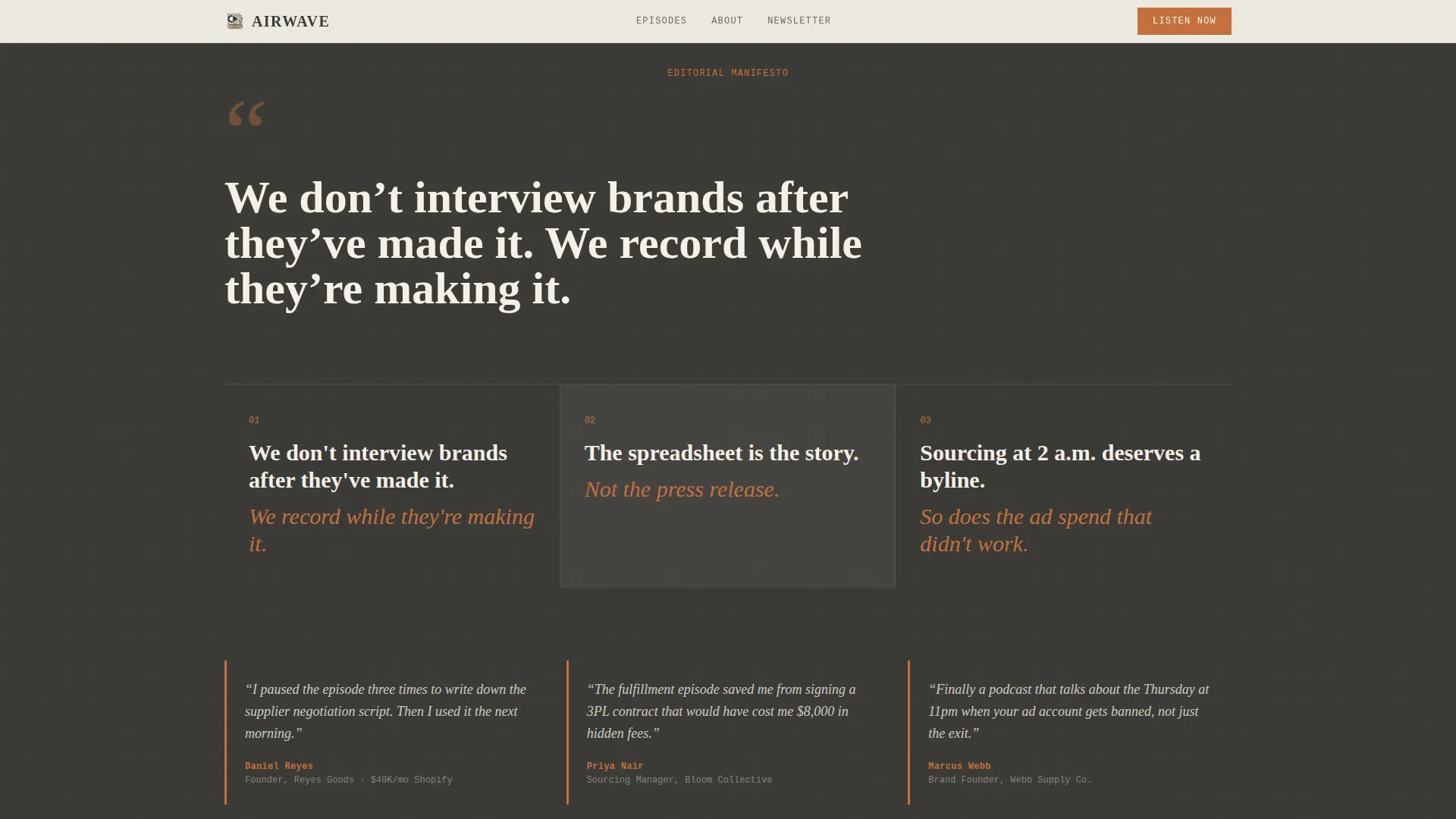Open the AIRWAVE brand home link
Image resolution: width=1456 pixels, height=819 pixels.
coord(278,21)
